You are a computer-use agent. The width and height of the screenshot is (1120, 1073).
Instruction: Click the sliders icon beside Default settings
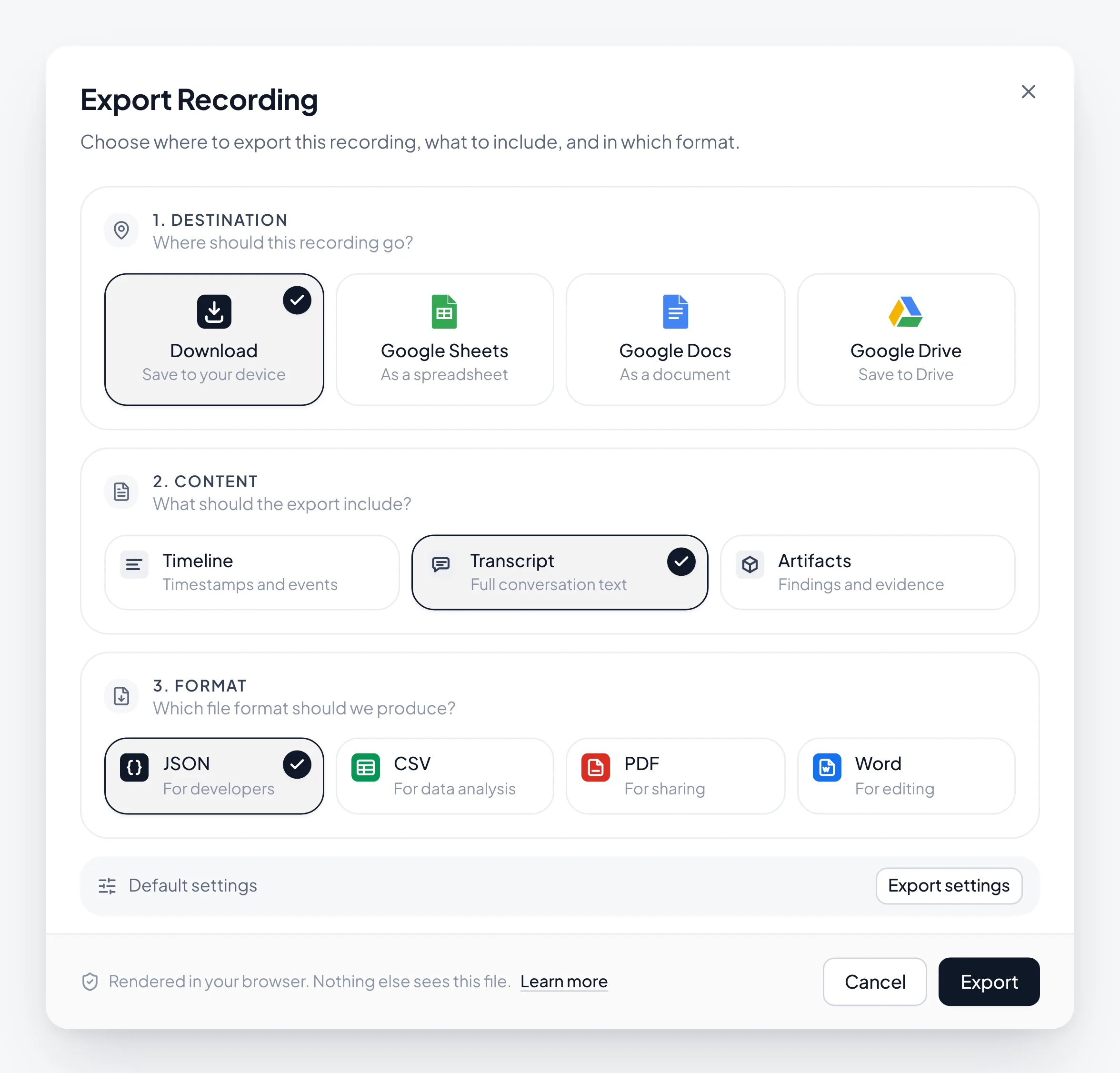click(107, 886)
